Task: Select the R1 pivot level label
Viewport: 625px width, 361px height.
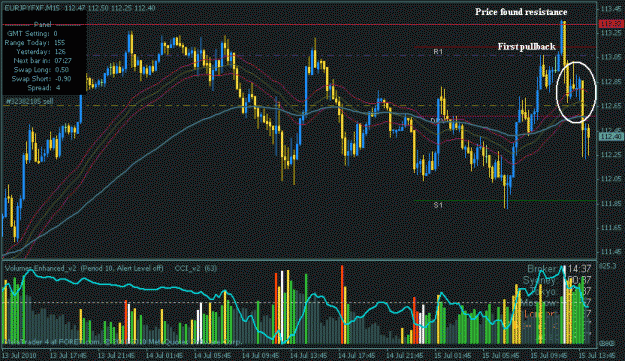Action: pos(438,52)
